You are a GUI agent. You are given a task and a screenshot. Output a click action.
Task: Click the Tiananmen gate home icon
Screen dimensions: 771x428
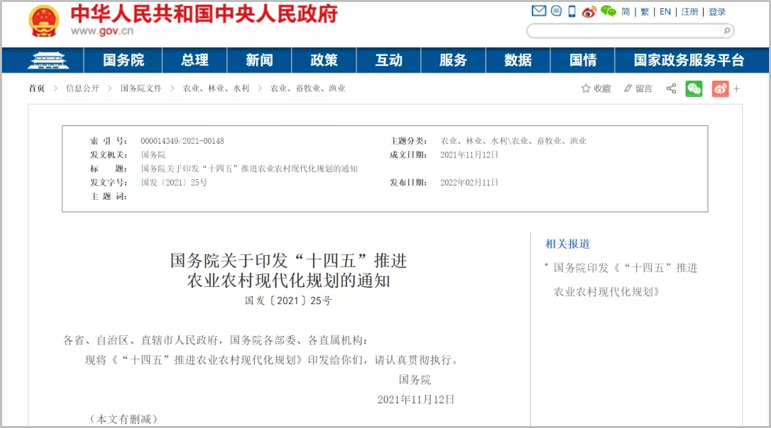click(48, 60)
